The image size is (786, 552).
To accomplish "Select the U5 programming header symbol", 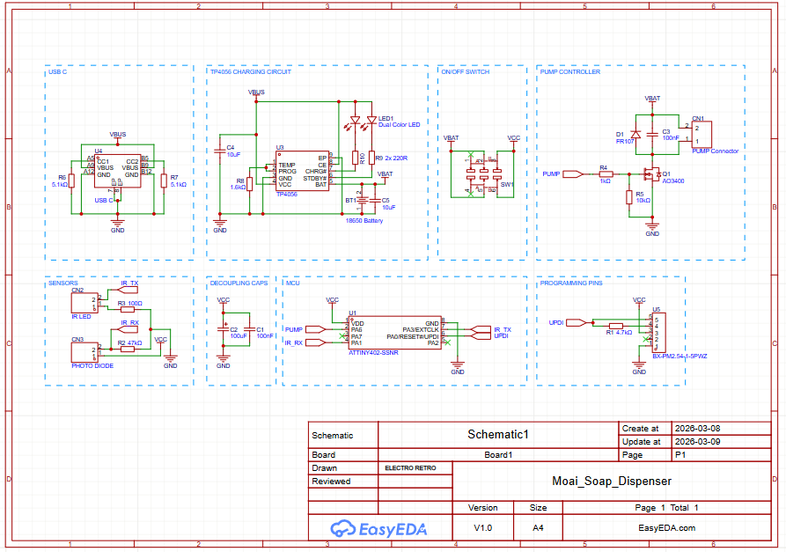I will point(659,332).
